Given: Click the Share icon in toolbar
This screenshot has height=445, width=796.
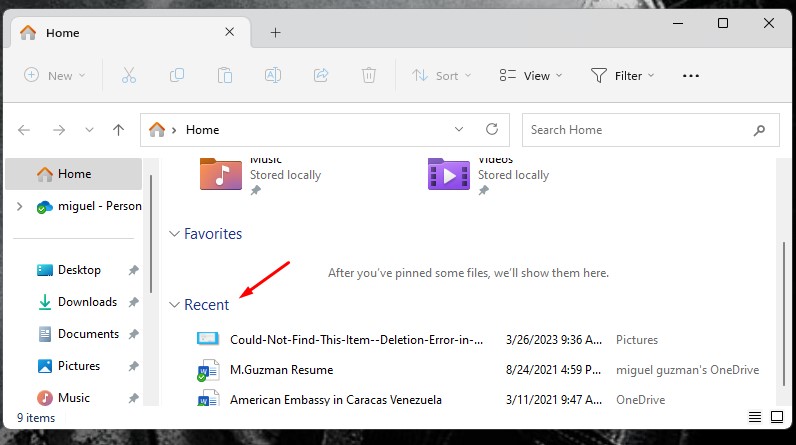Looking at the screenshot, I should [x=321, y=76].
